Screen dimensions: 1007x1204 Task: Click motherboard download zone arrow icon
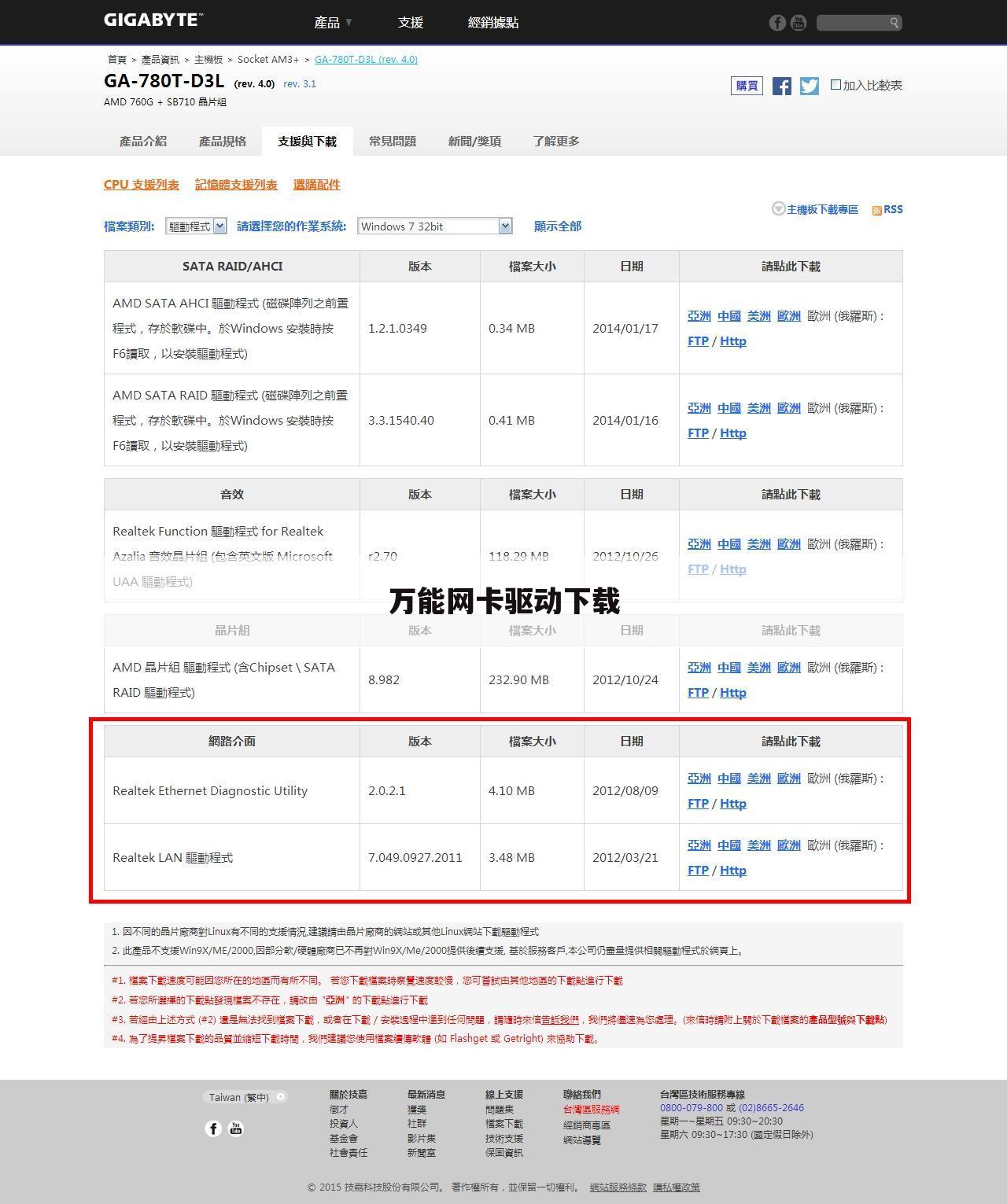778,208
